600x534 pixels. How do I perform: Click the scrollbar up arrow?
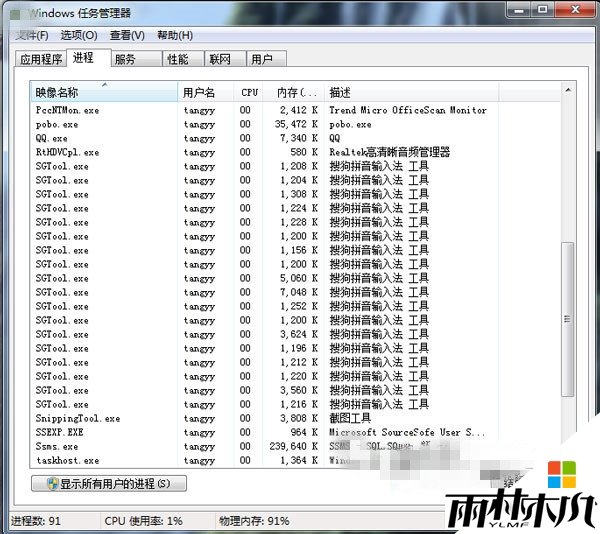pyautogui.click(x=568, y=90)
